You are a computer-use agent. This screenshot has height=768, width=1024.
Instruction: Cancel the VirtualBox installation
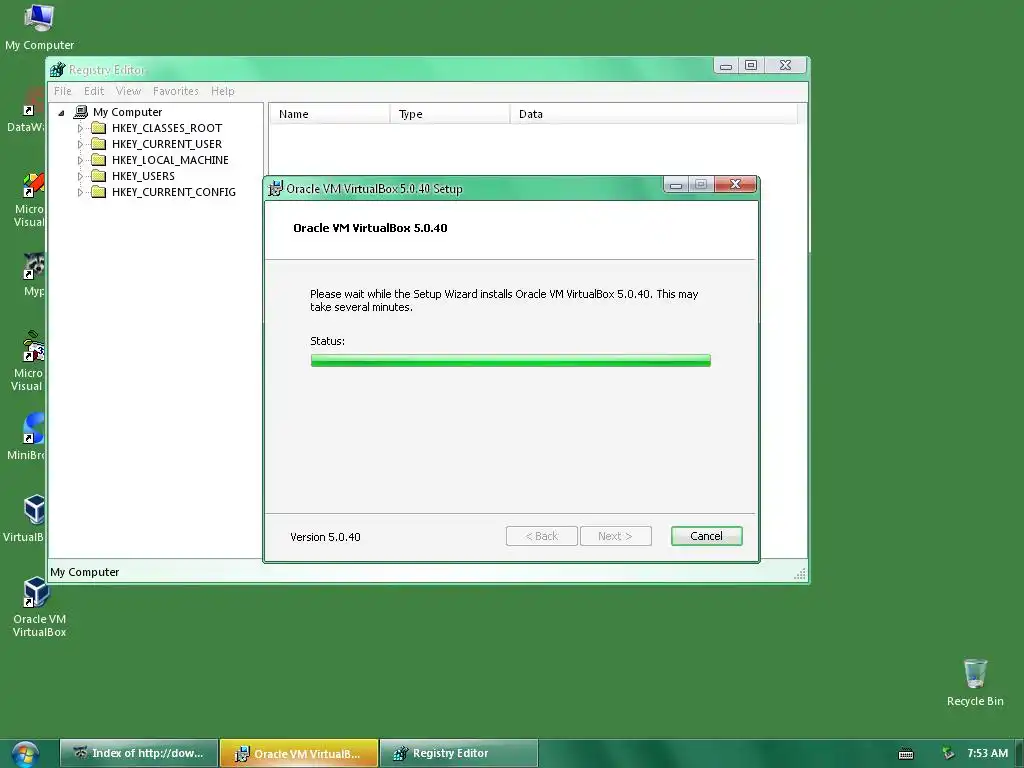pos(707,536)
